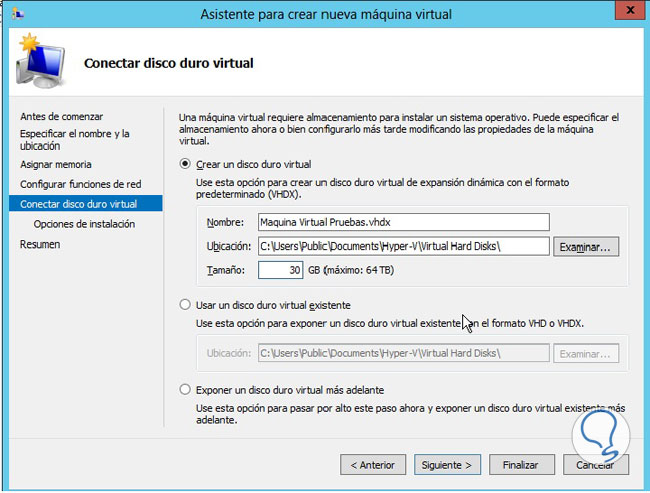
Task: Open 'Especificar el nombre y la ubicación' step
Action: [x=74, y=139]
